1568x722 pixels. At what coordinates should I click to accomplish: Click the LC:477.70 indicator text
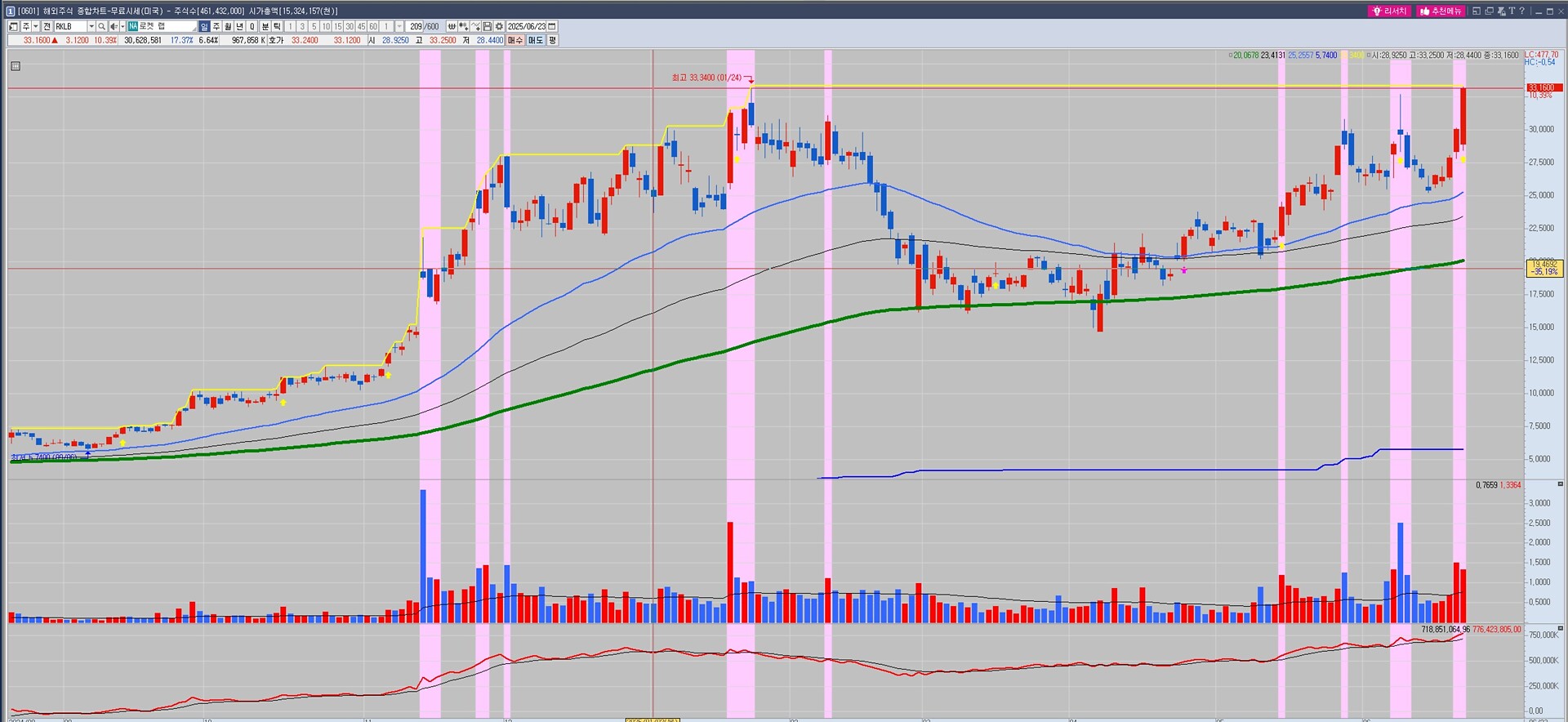(1541, 55)
